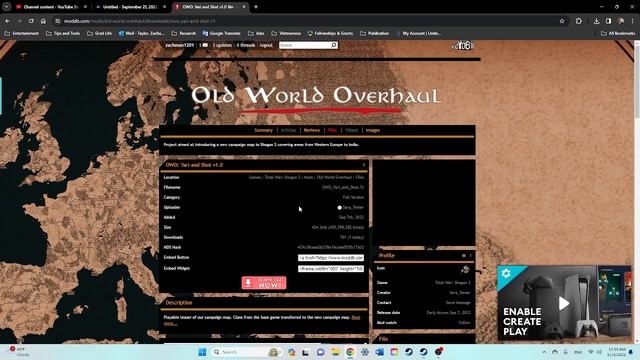
Task: Click the taskbar Search box
Action: 246,352
